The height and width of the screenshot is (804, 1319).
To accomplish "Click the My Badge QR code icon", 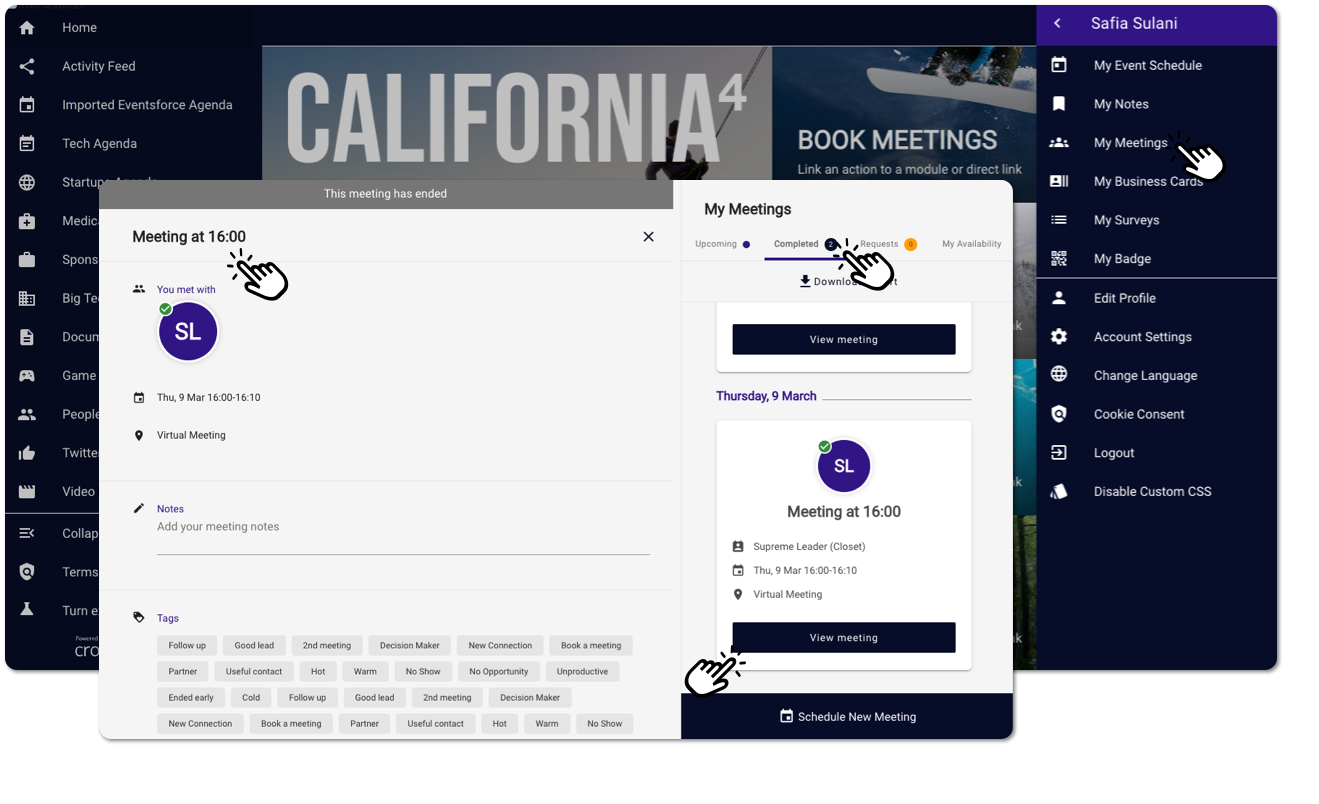I will tap(1059, 259).
